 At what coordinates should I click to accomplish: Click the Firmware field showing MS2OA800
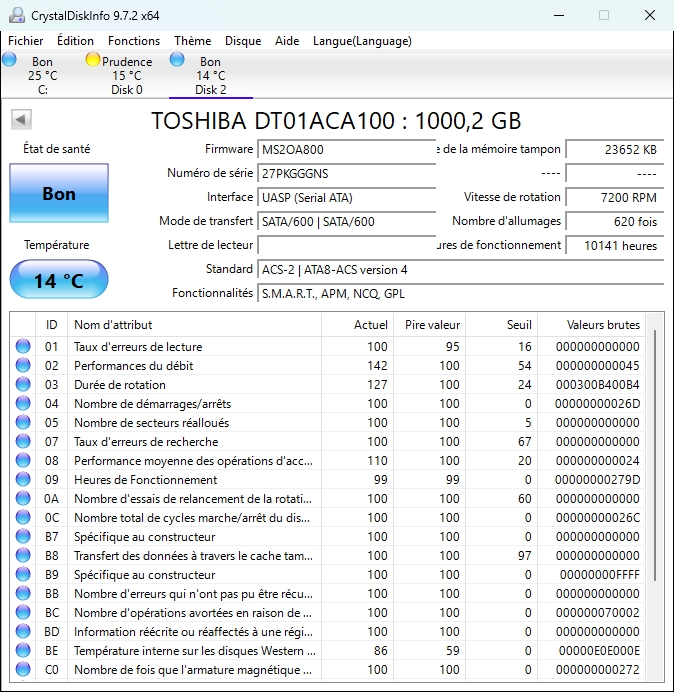tap(346, 149)
